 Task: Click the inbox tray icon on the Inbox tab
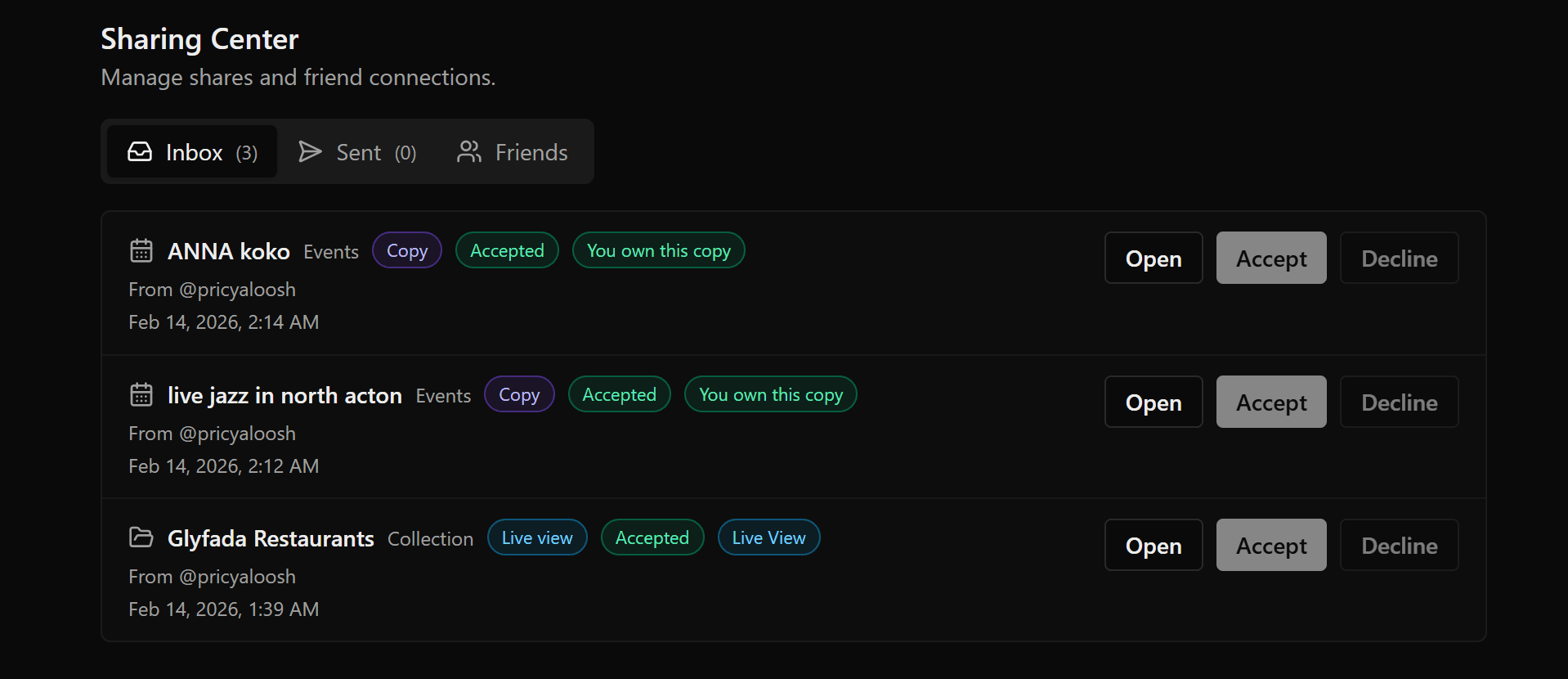[x=140, y=151]
